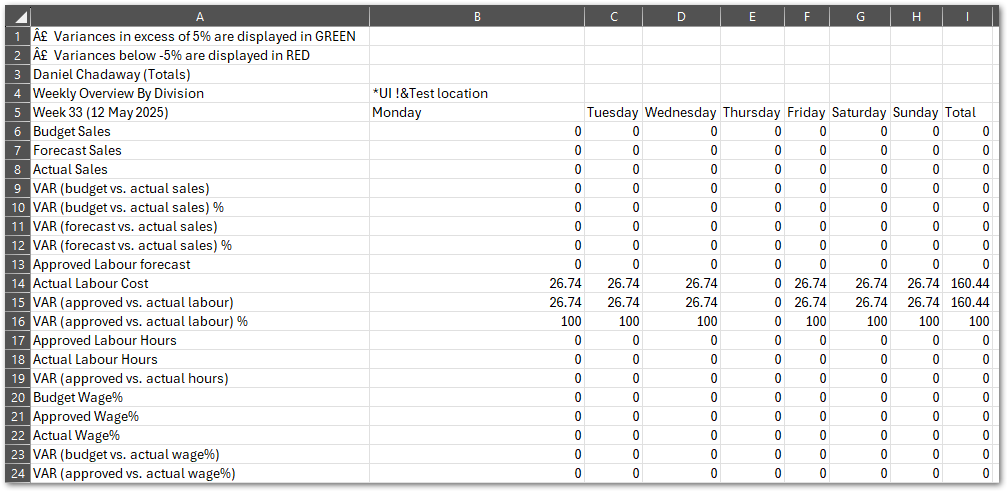Select row 14 header

[x=17, y=283]
